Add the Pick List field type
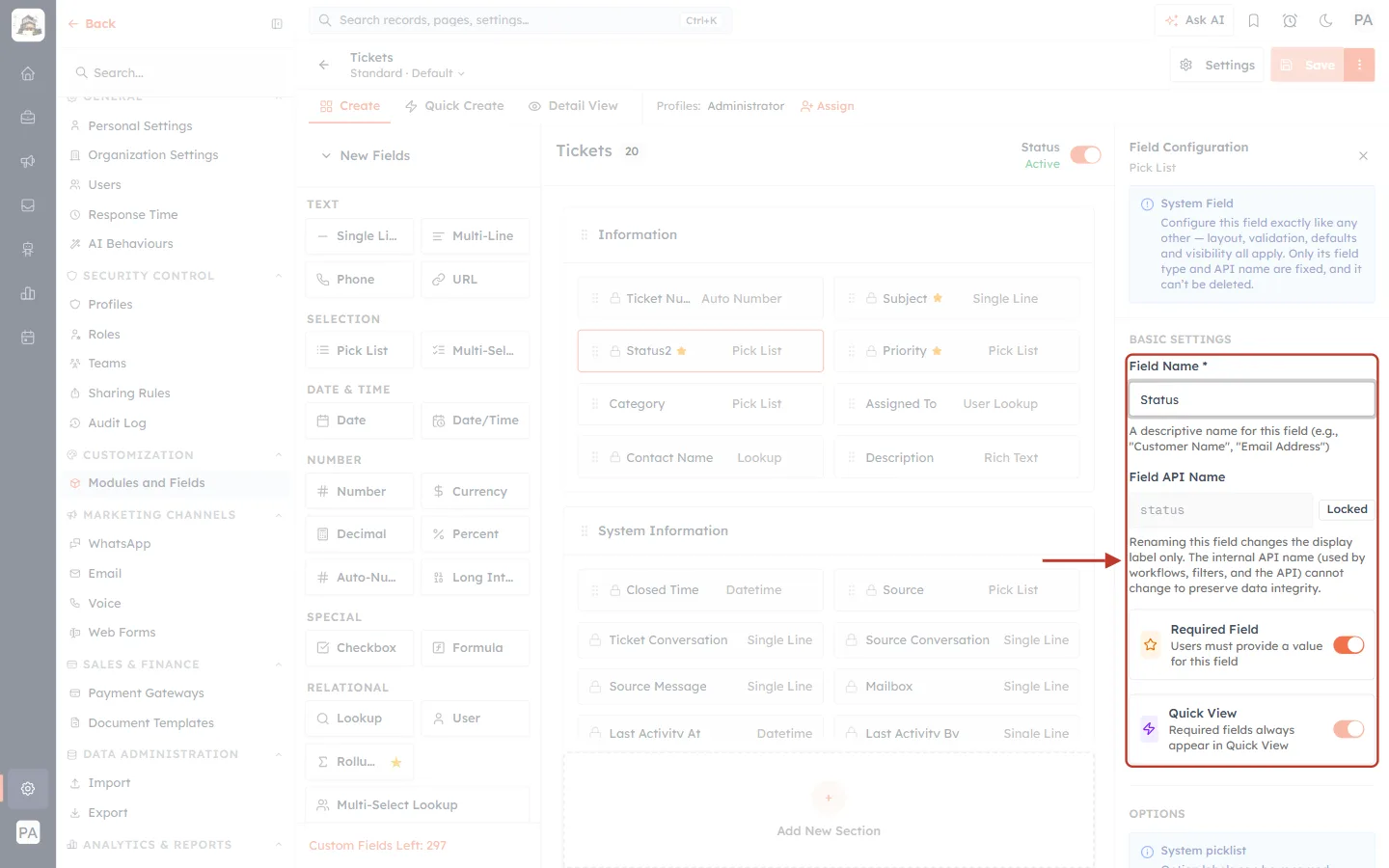This screenshot has width=1389, height=868. coord(360,350)
